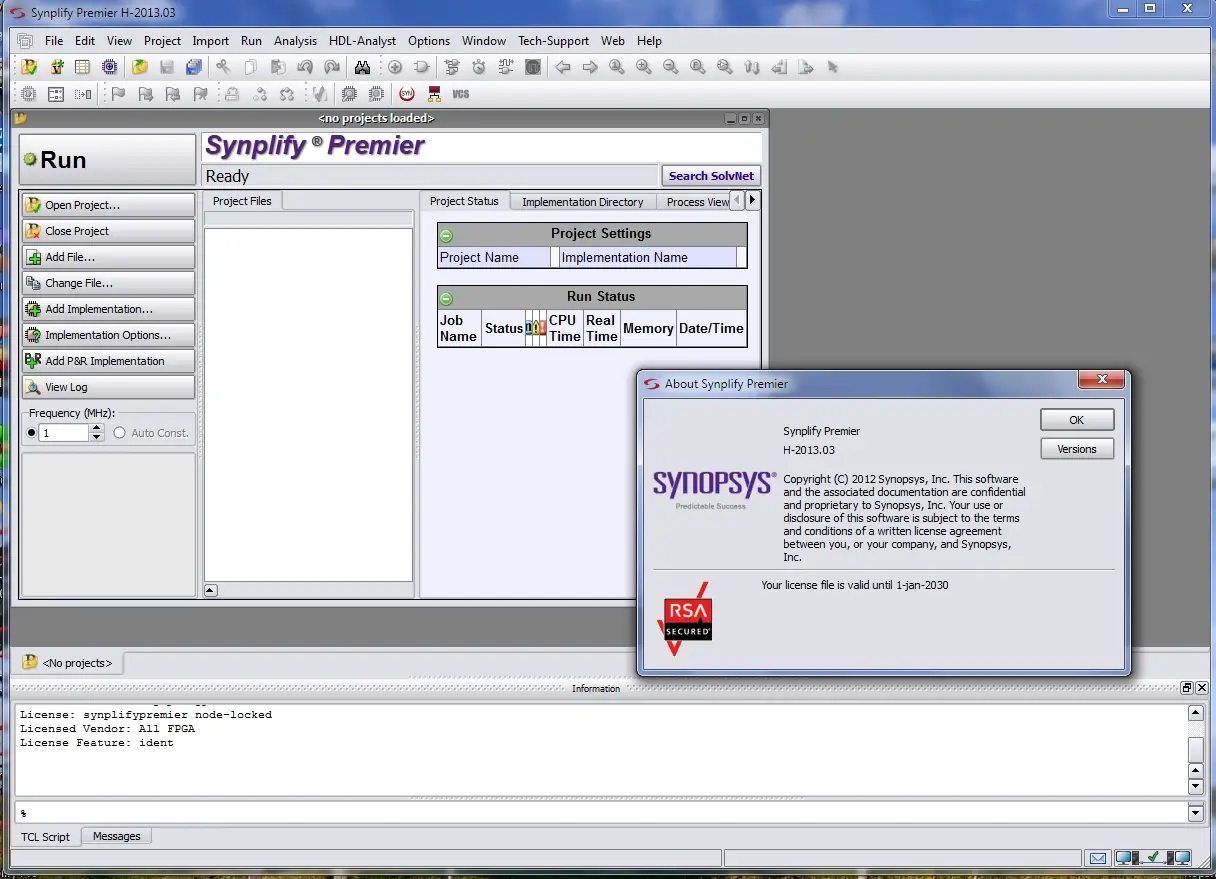Click the Undo curved arrow icon
Screen dimensions: 1216x879
coord(305,68)
